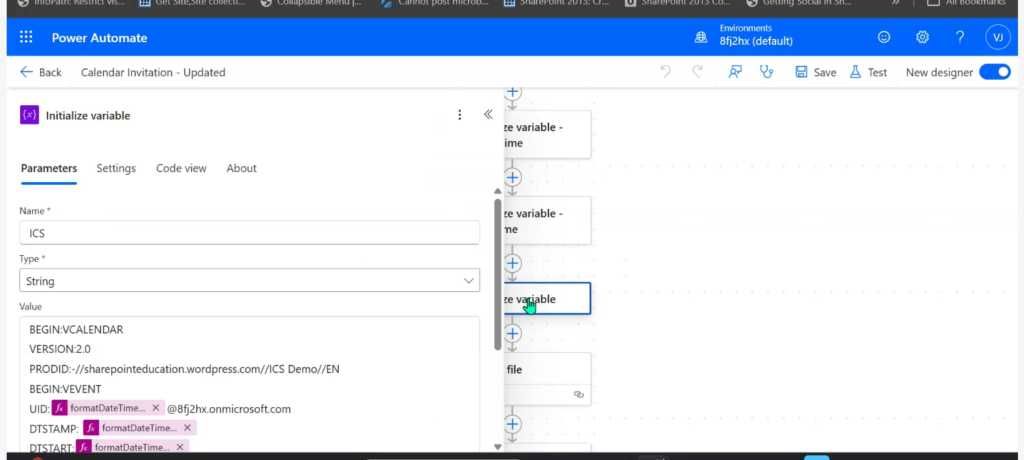This screenshot has width=1024, height=460.
Task: Select the file action card on canvas
Action: point(547,379)
